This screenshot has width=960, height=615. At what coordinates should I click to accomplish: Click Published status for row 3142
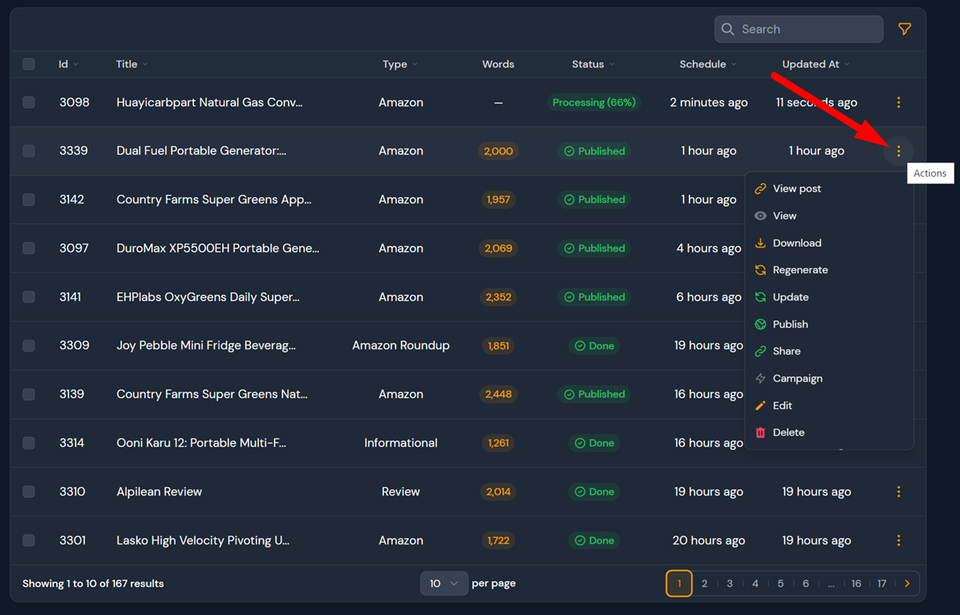click(594, 200)
